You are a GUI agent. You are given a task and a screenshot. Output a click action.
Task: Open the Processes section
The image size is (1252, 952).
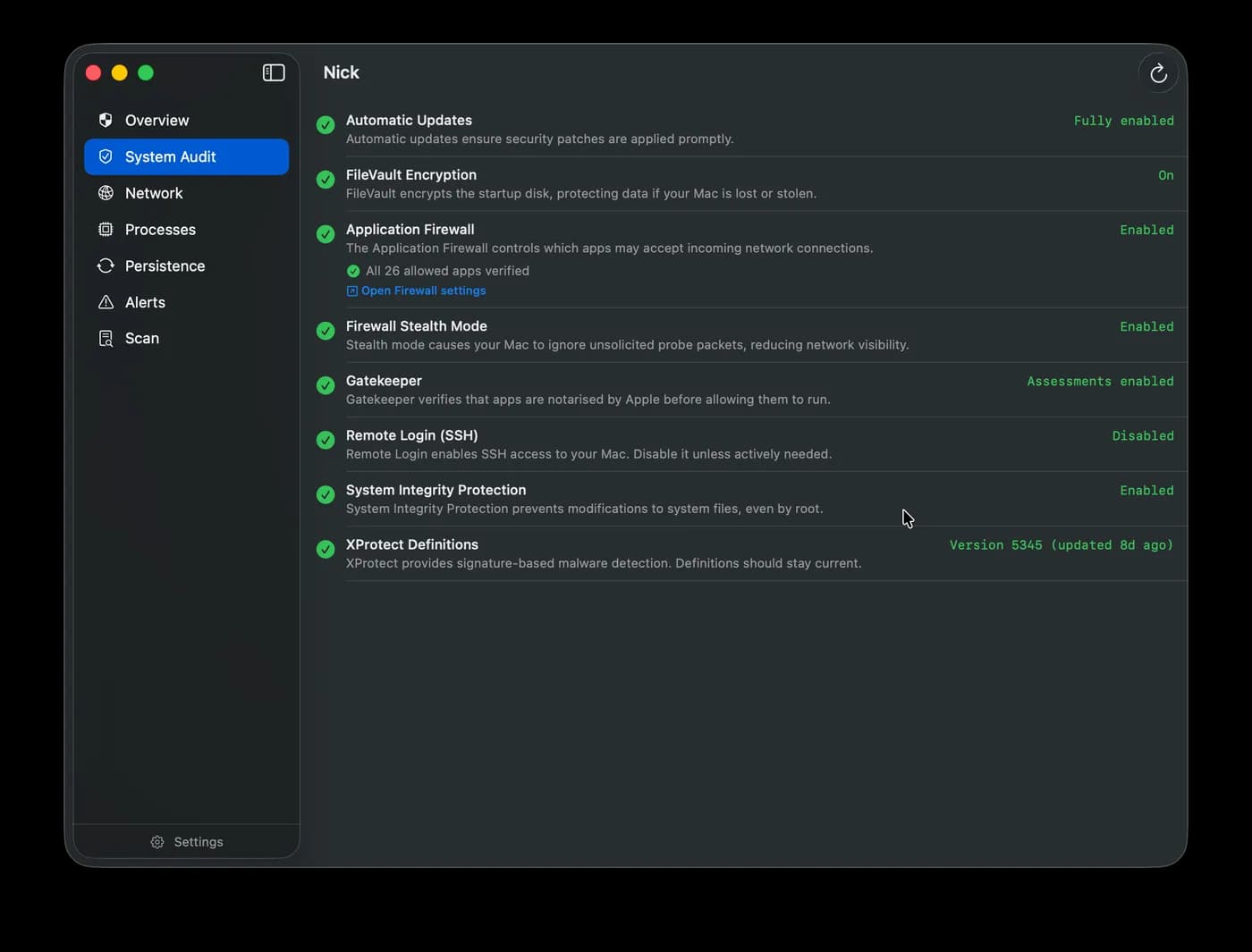point(186,230)
